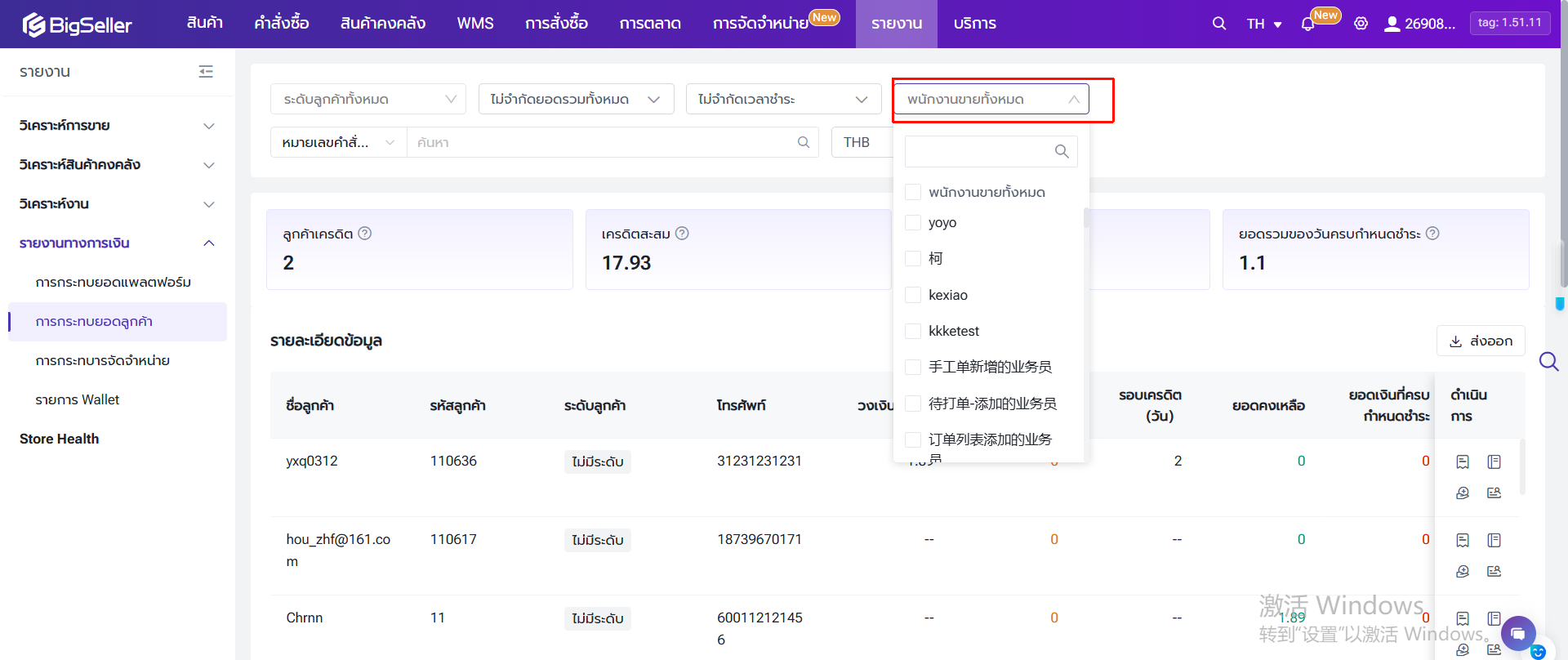Collapse the sidebar using menu fold icon
Screen dimensions: 1568x660
click(206, 72)
